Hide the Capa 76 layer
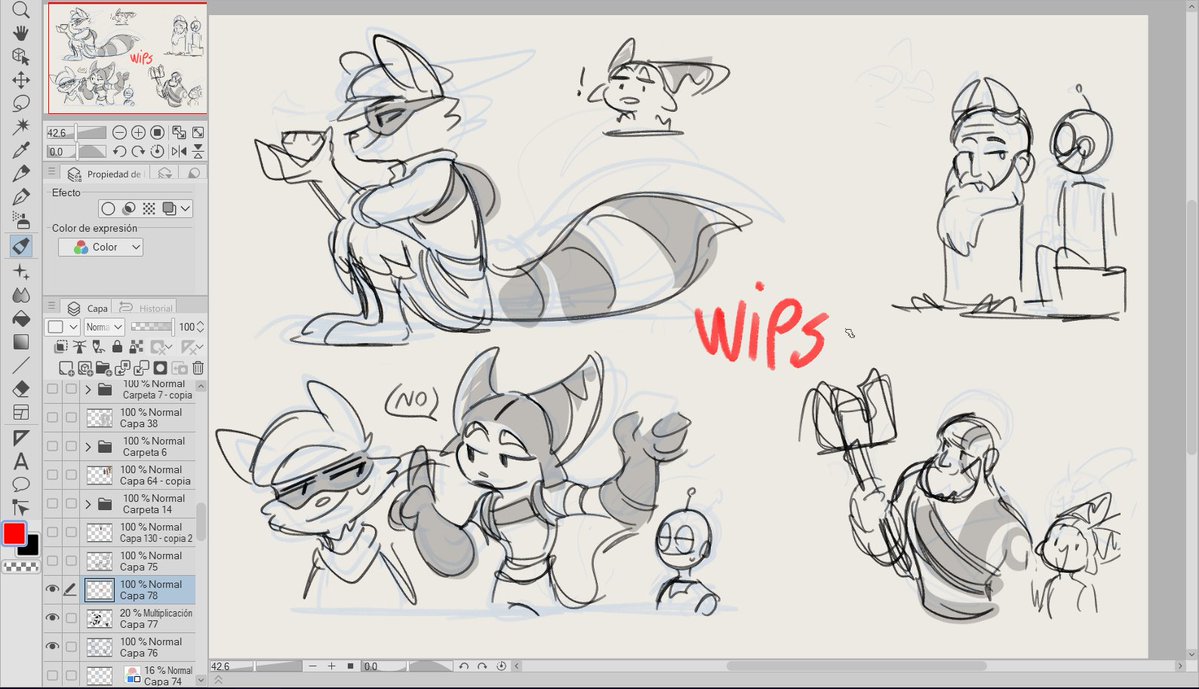1199x689 pixels. [x=52, y=646]
